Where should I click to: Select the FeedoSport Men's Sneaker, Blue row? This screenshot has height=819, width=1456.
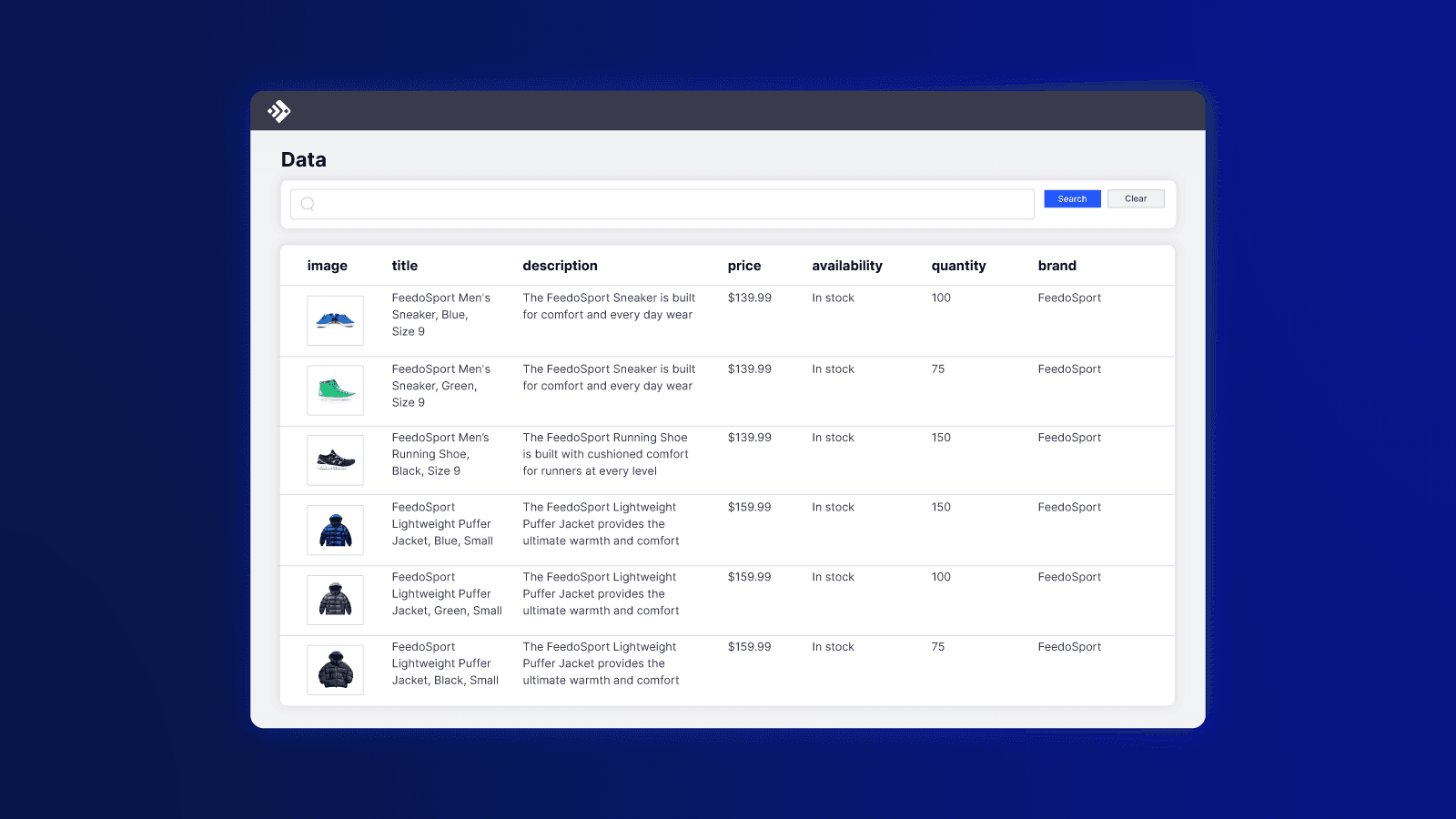click(637, 320)
